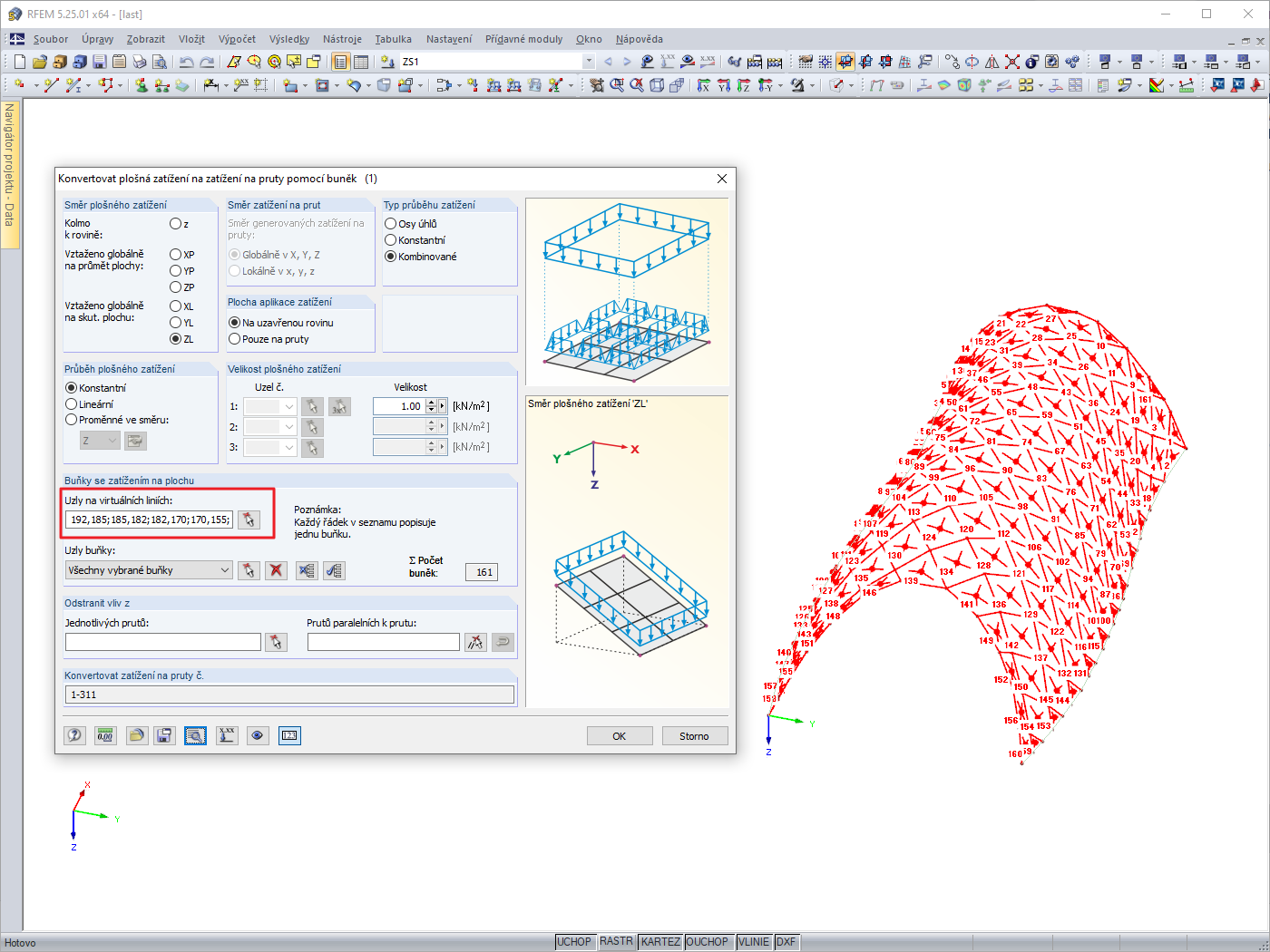Click the floppy disk save icon in the main toolbar
Image resolution: width=1270 pixels, height=952 pixels.
point(99,62)
